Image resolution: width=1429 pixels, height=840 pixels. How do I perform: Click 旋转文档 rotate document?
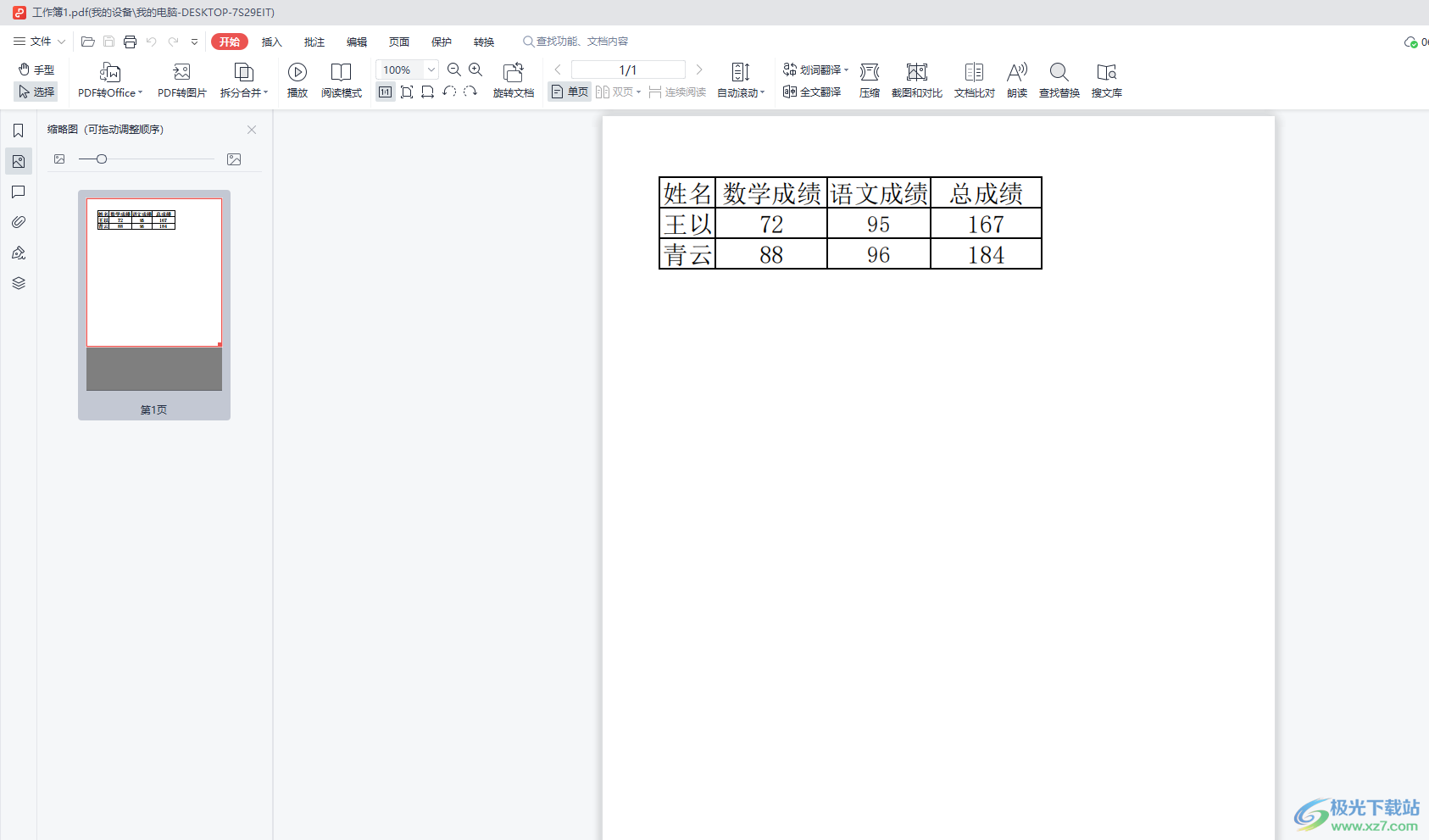click(x=514, y=81)
